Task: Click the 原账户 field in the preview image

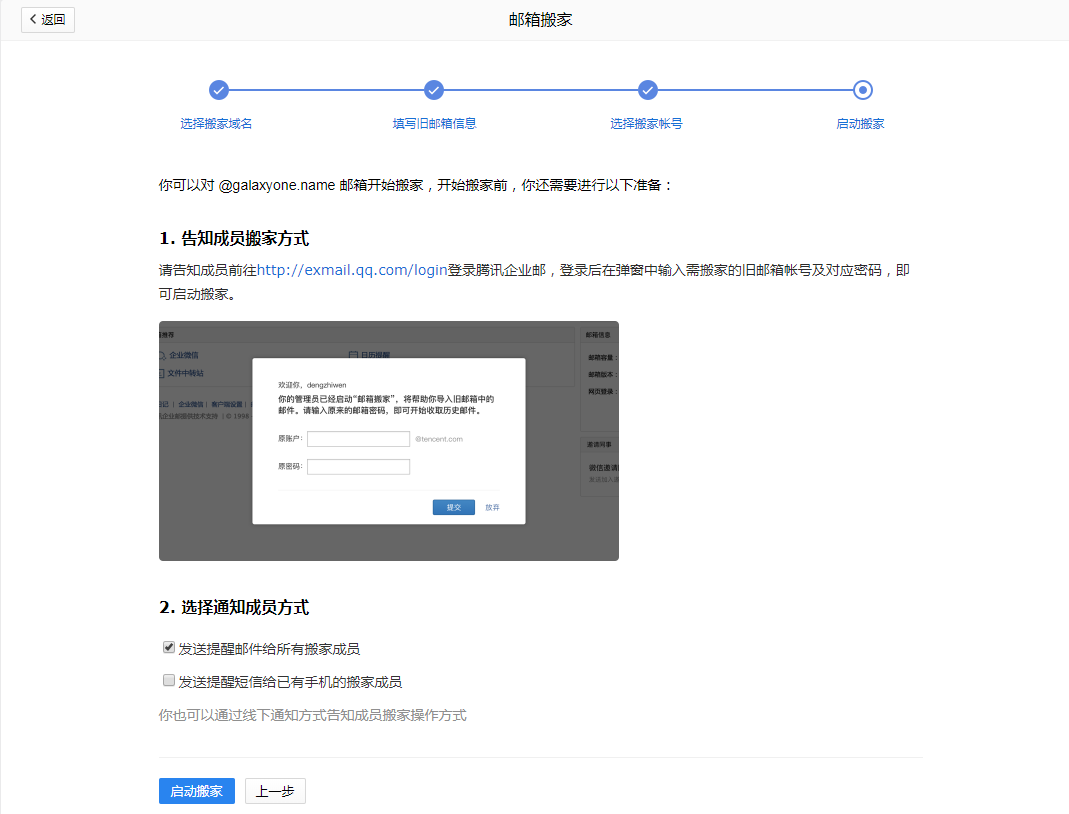Action: 358,439
